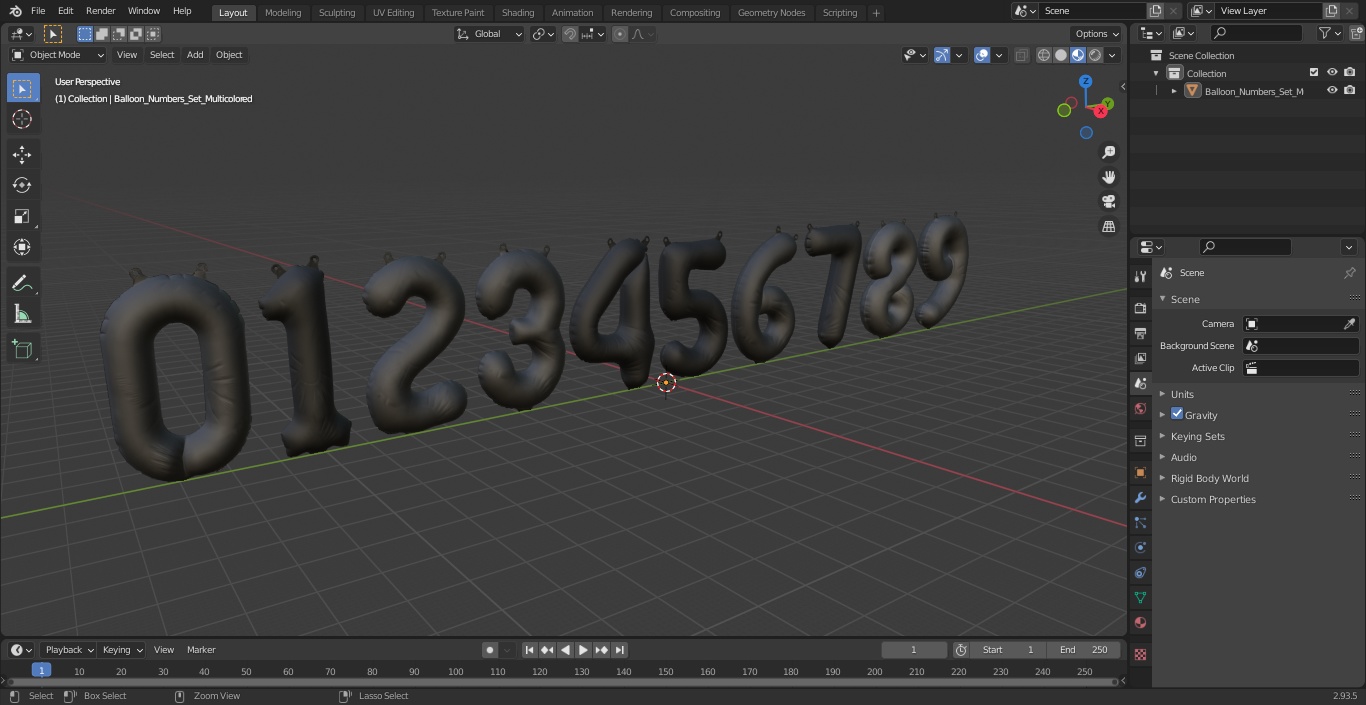Enable the Gravity checkbox
The image size is (1366, 705).
(1177, 414)
